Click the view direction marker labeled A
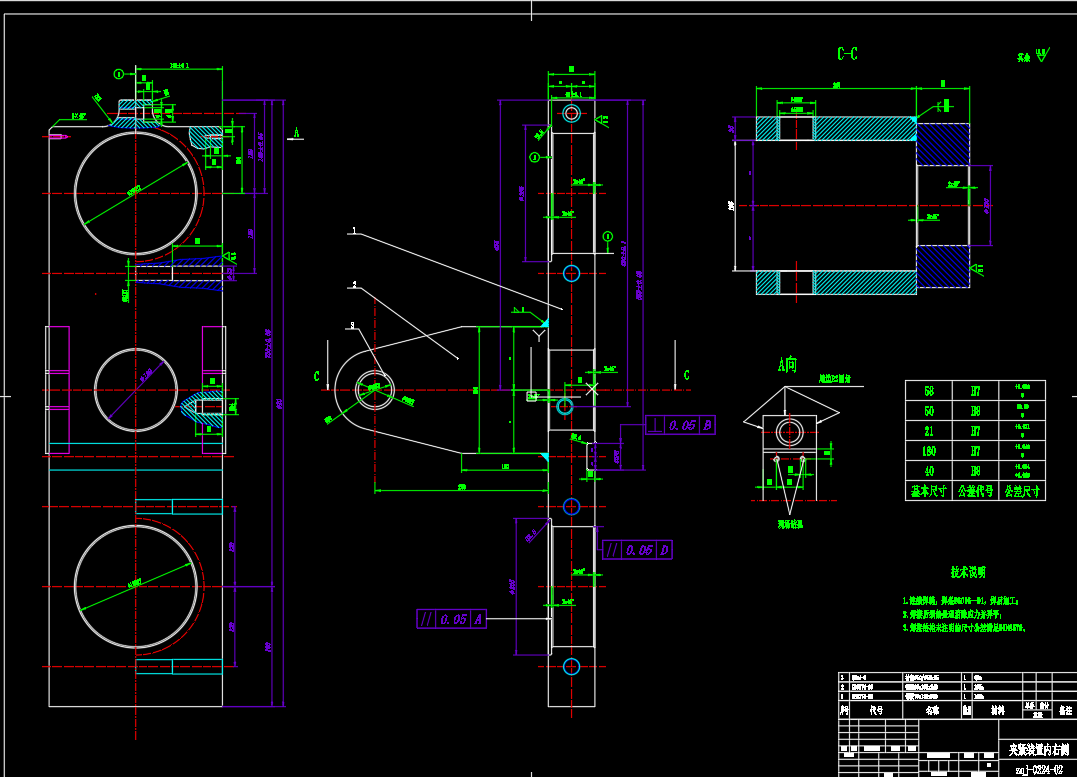This screenshot has height=777, width=1077. [x=296, y=132]
